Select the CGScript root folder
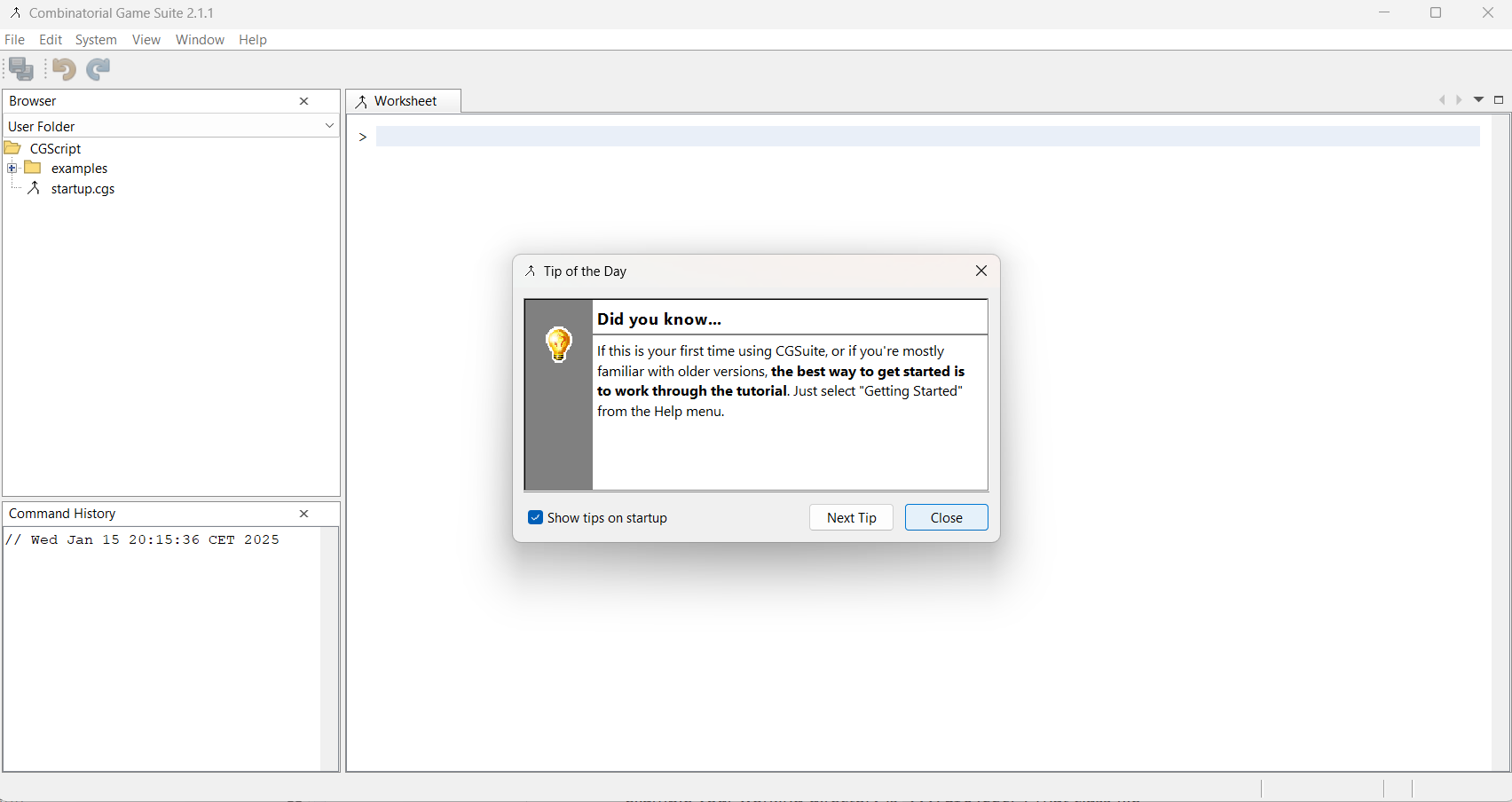The width and height of the screenshot is (1512, 802). [56, 148]
